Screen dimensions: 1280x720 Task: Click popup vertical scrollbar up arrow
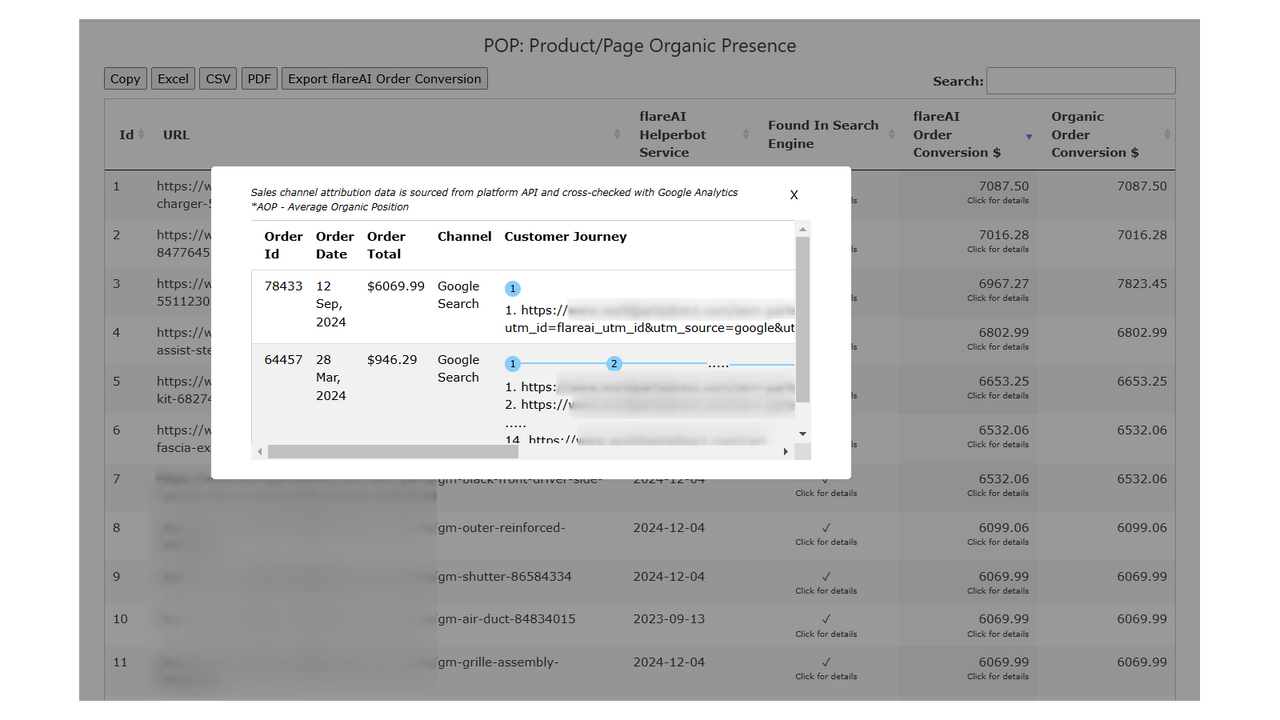tap(802, 230)
